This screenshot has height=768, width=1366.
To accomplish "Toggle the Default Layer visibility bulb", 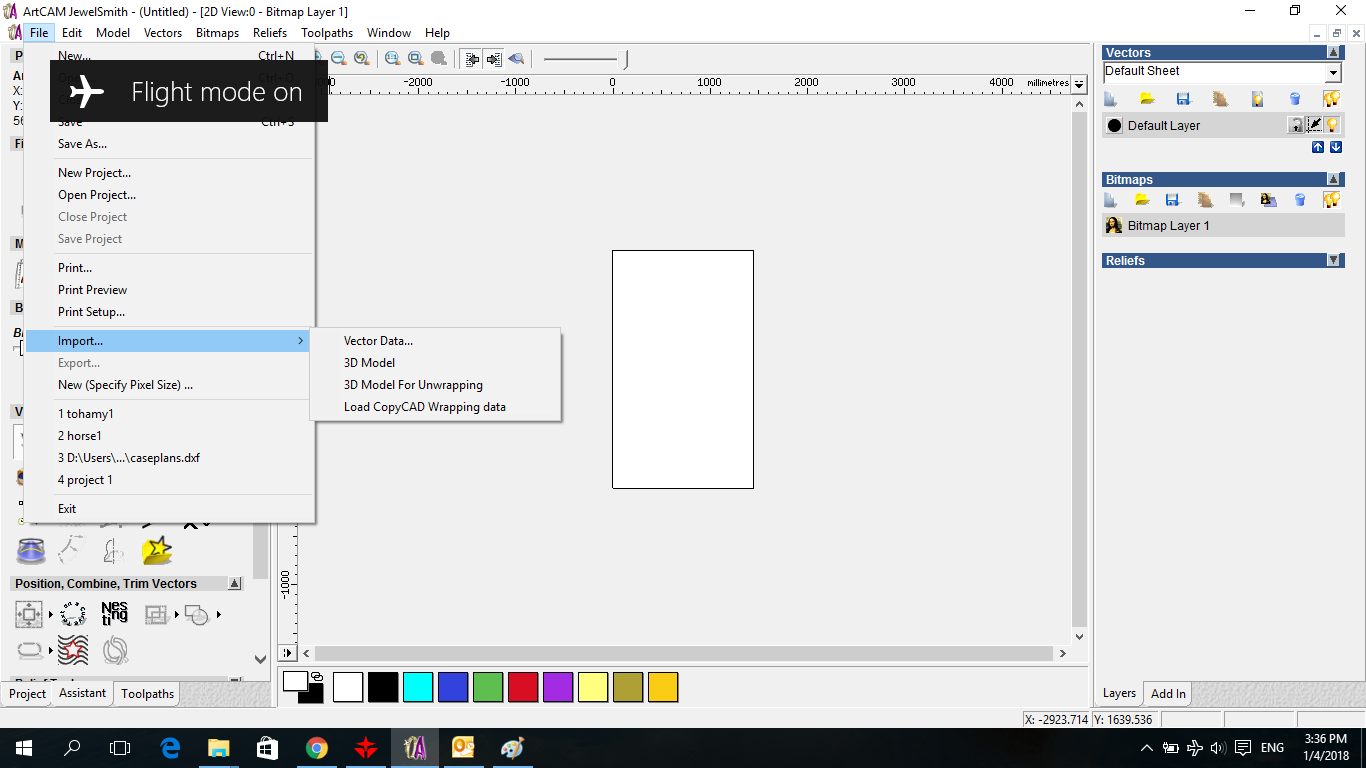I will [1333, 125].
